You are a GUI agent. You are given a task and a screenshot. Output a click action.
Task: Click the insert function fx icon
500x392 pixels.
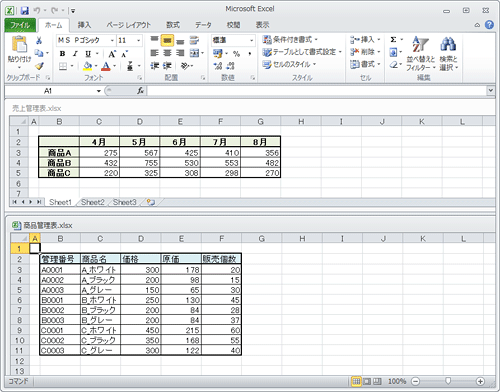click(x=140, y=91)
